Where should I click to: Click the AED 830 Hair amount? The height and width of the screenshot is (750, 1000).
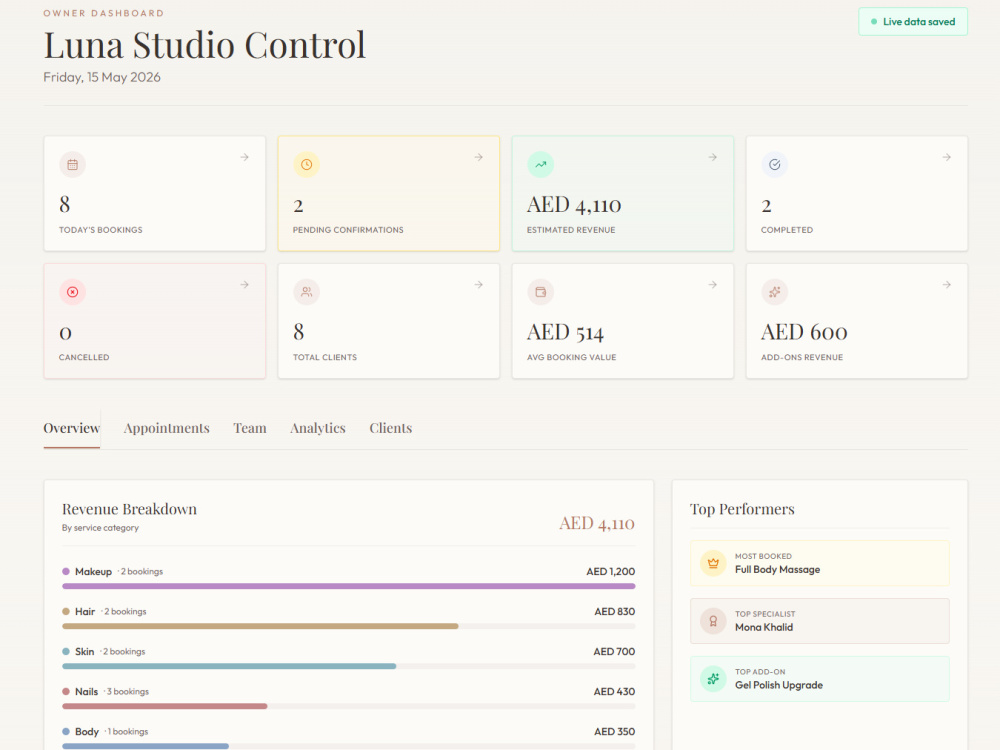614,612
